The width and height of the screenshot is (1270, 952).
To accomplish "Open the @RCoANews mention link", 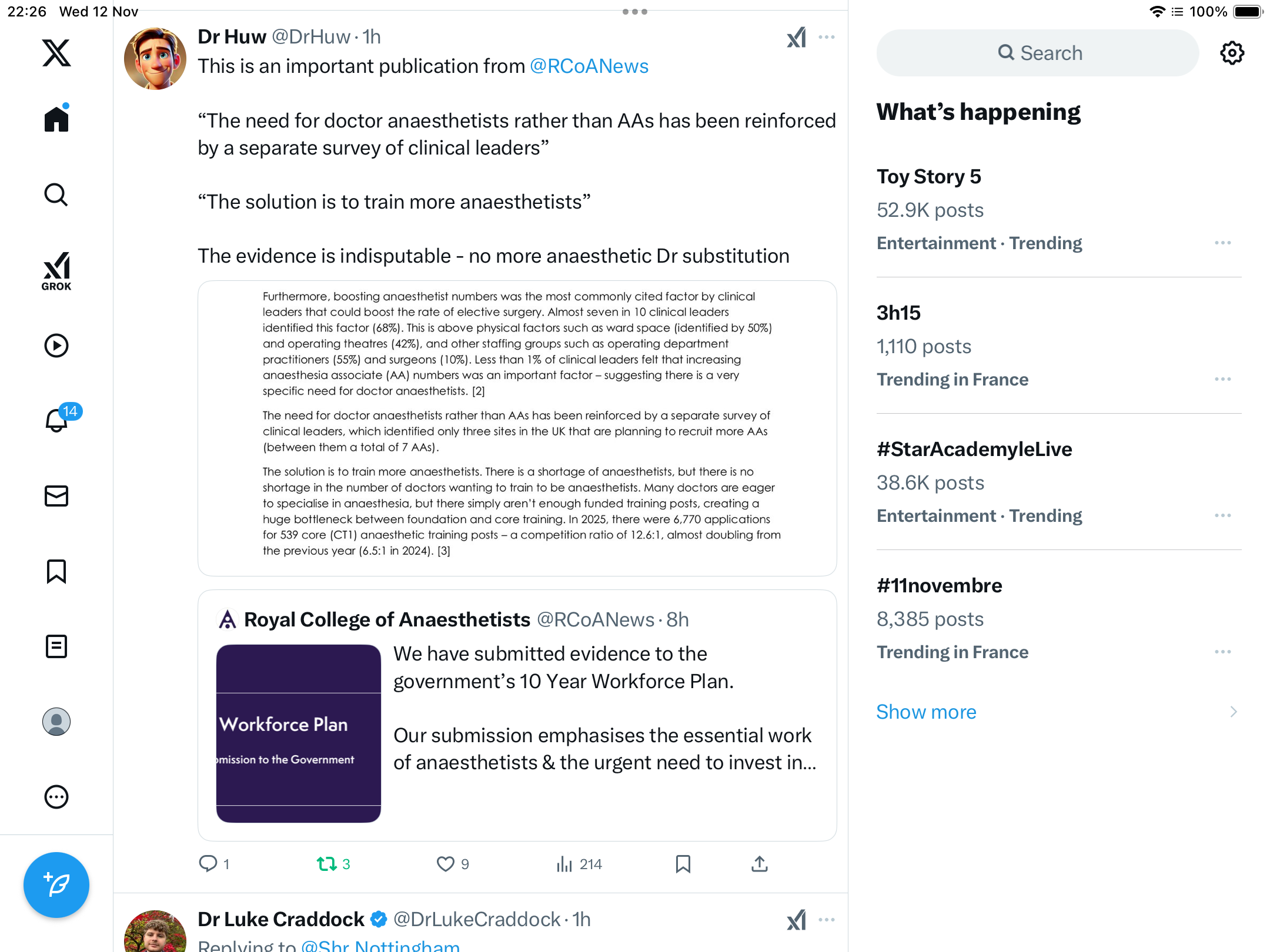I will [x=589, y=66].
